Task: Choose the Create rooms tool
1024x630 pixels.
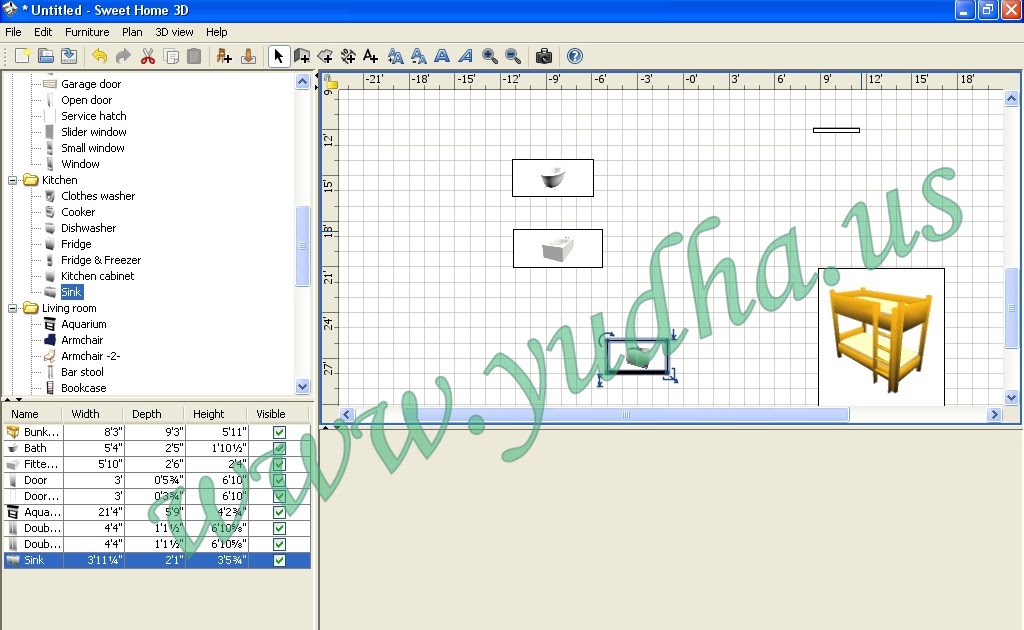Action: (x=325, y=56)
